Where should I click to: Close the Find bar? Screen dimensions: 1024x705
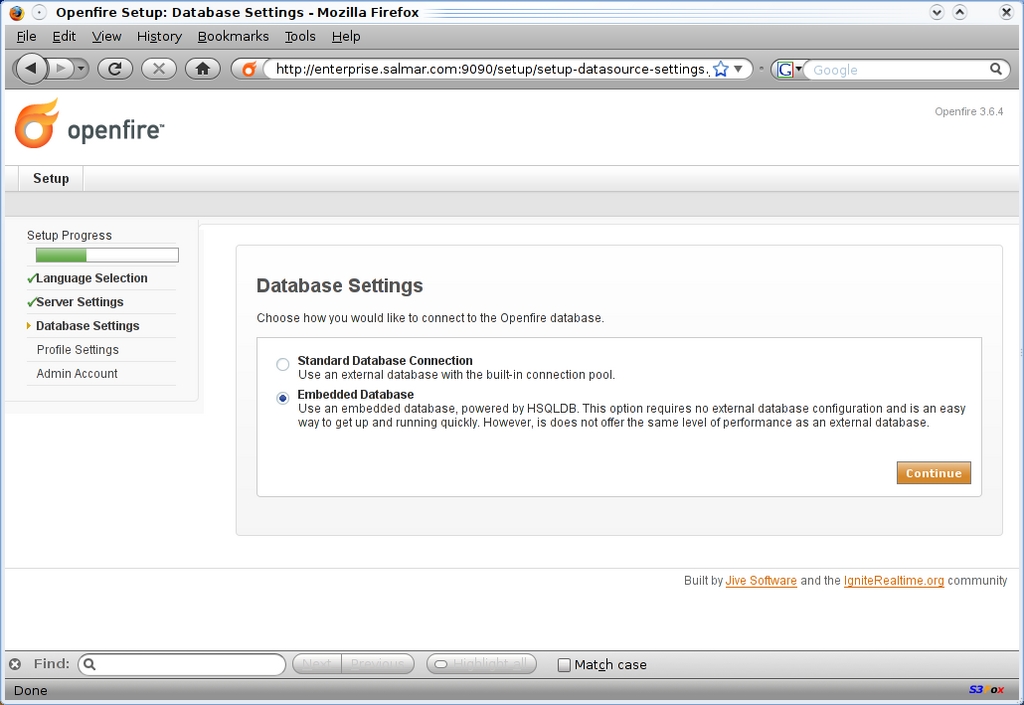pos(15,664)
